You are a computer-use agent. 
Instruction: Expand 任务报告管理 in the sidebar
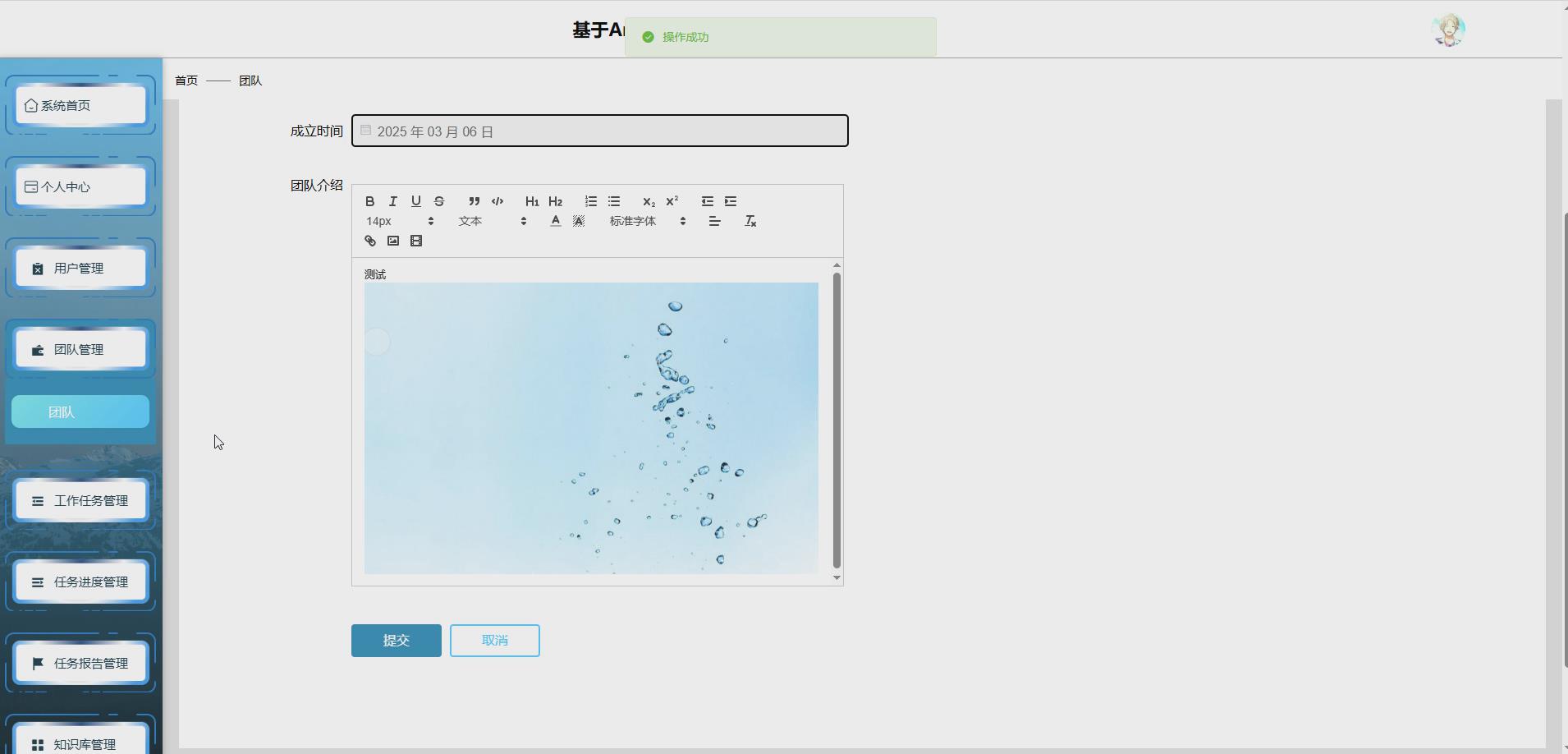pos(80,663)
